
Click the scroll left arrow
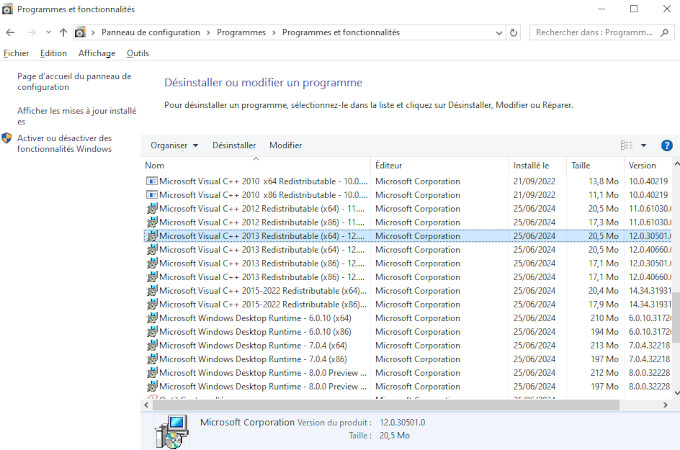[x=147, y=405]
